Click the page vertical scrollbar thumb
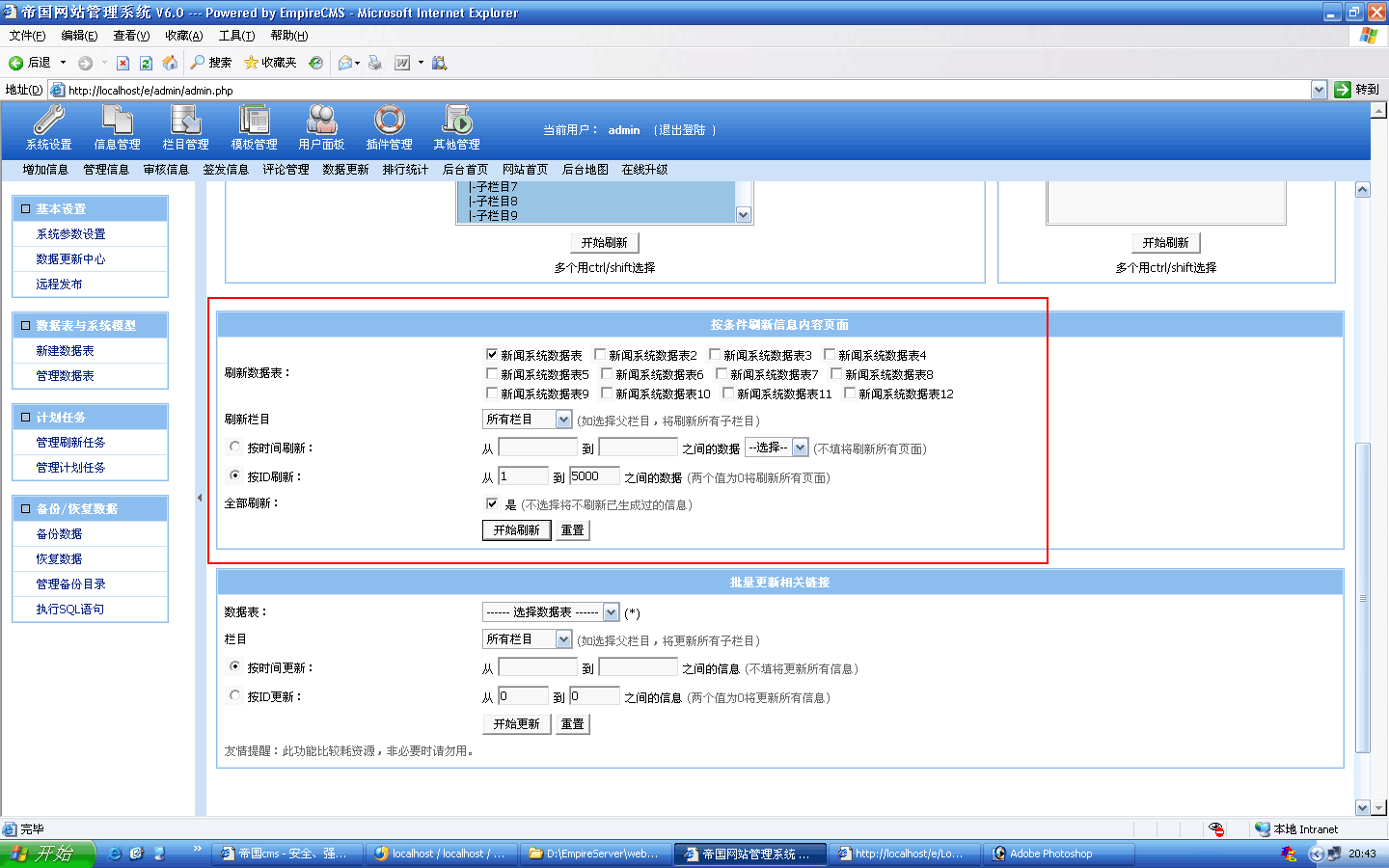Screen dimensions: 1389x868 [1362, 598]
